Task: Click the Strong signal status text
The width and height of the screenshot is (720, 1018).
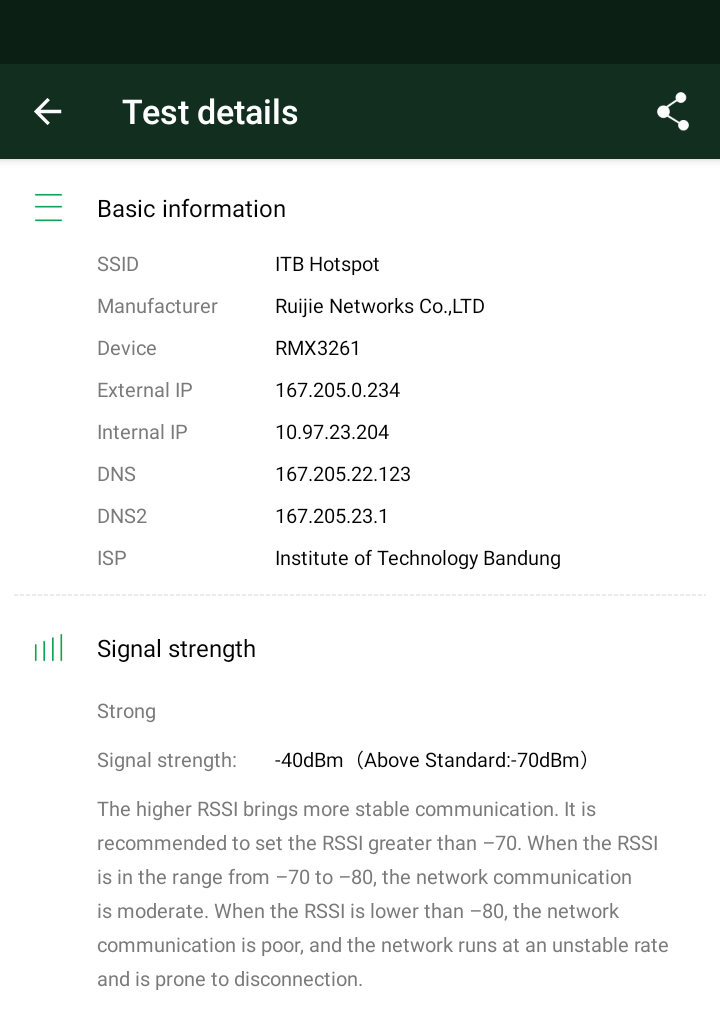Action: pos(126,712)
